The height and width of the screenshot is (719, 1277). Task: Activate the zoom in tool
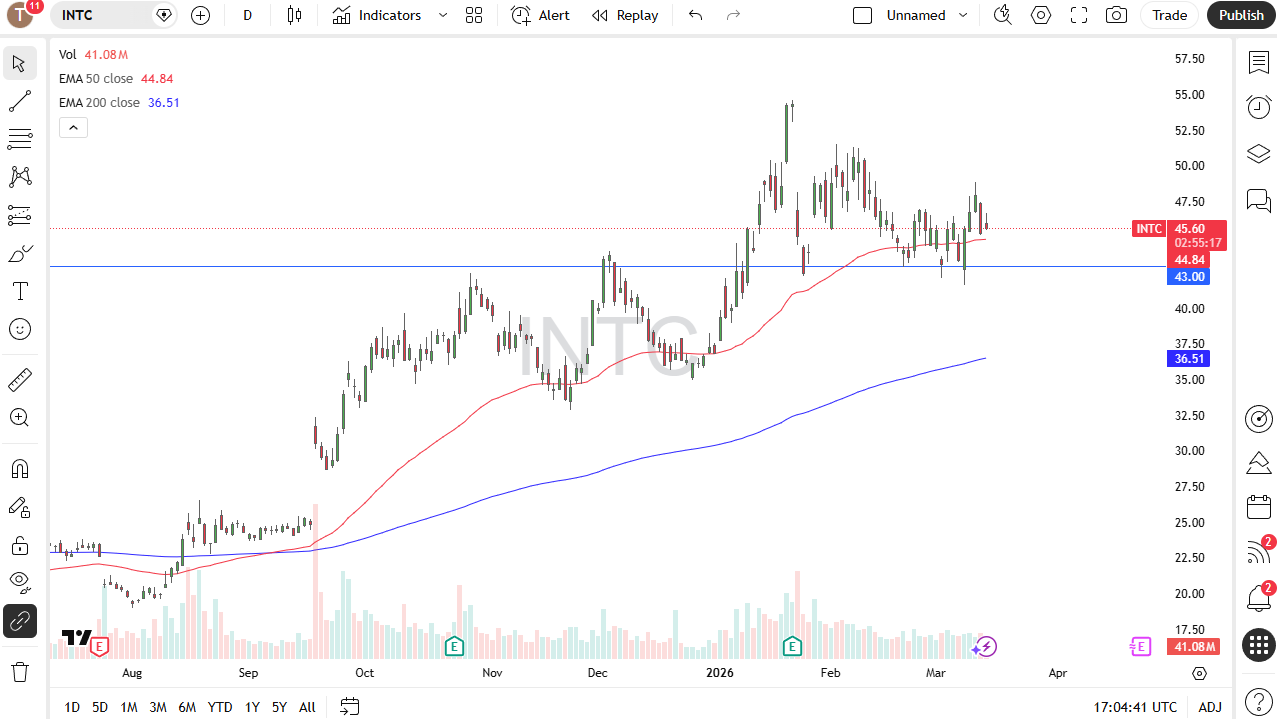pyautogui.click(x=19, y=417)
